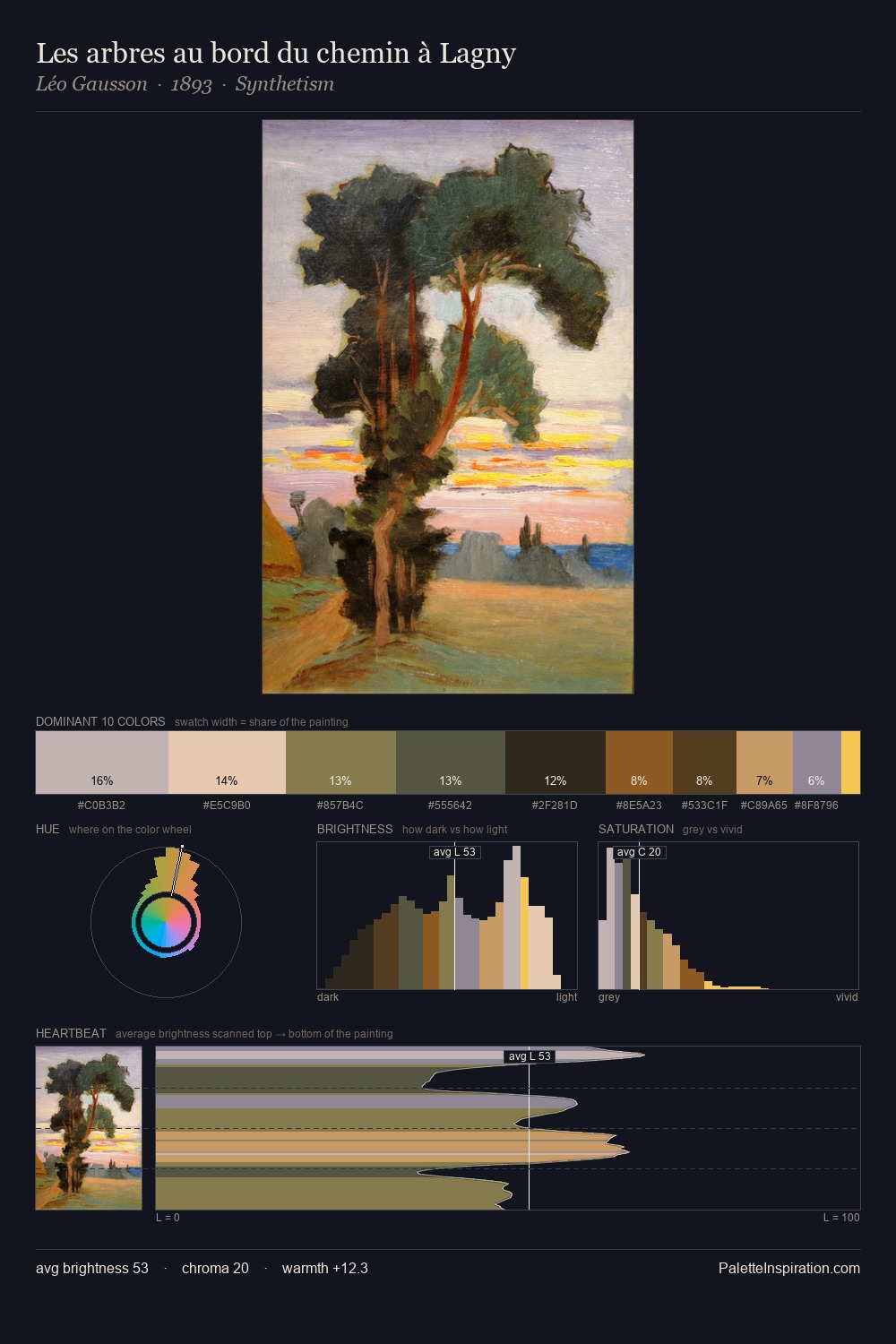Click the 'avg C 20' label in Saturation chart

tap(639, 852)
